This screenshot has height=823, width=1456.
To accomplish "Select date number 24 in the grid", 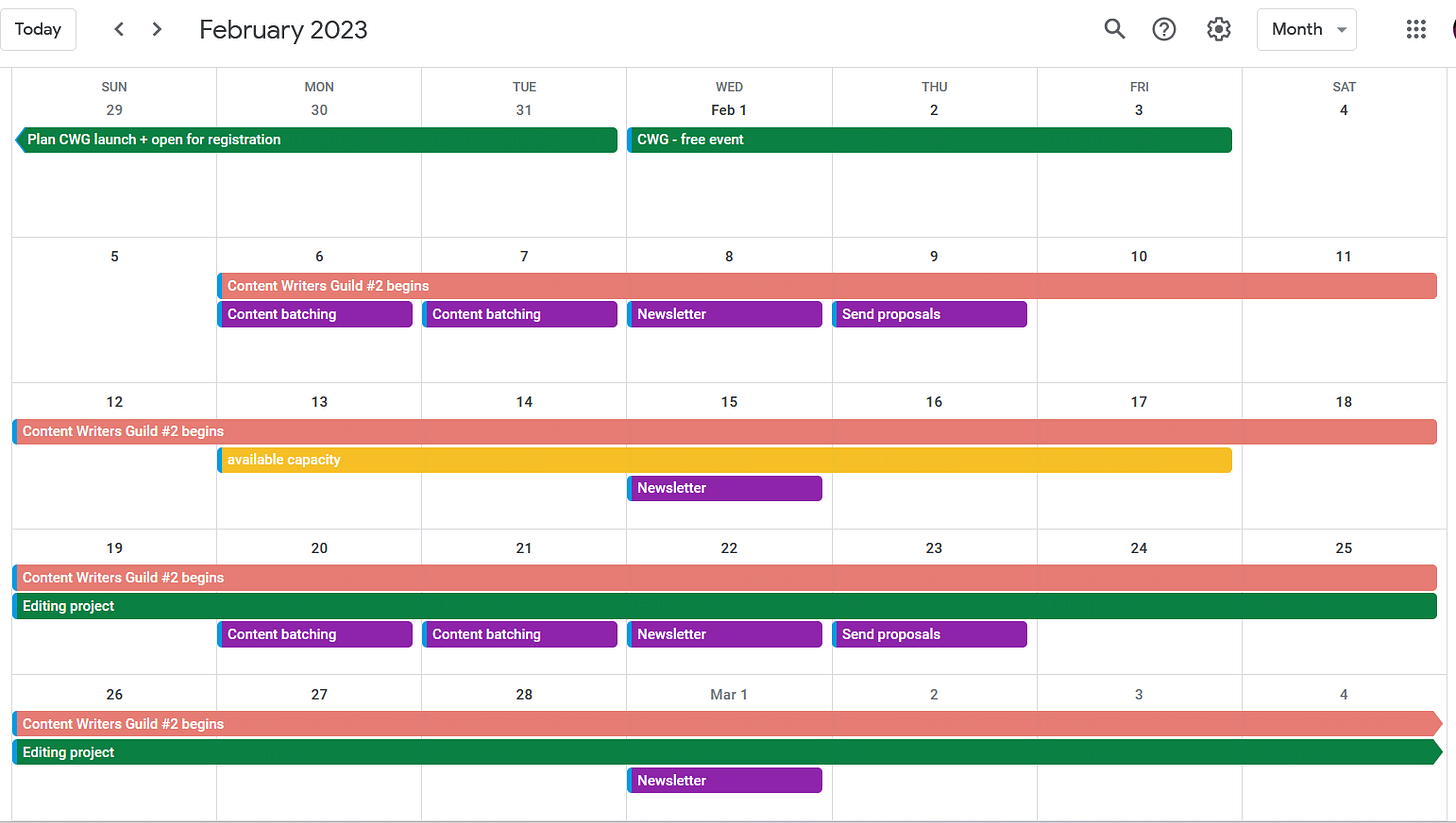I will tap(1139, 548).
